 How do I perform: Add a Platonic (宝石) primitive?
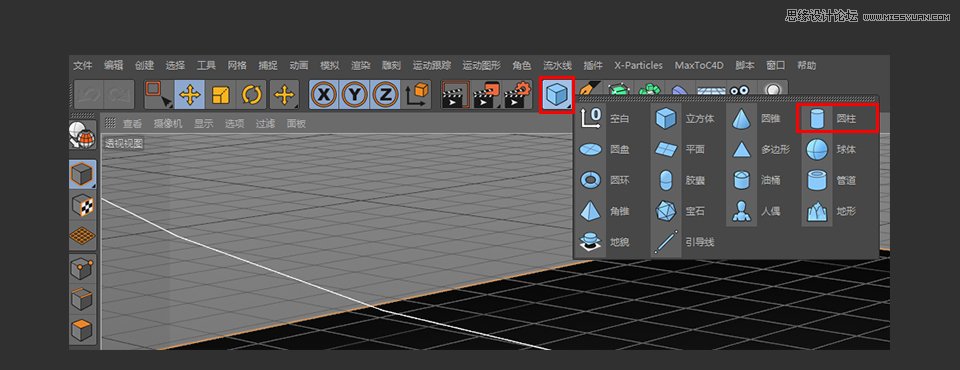[x=680, y=212]
